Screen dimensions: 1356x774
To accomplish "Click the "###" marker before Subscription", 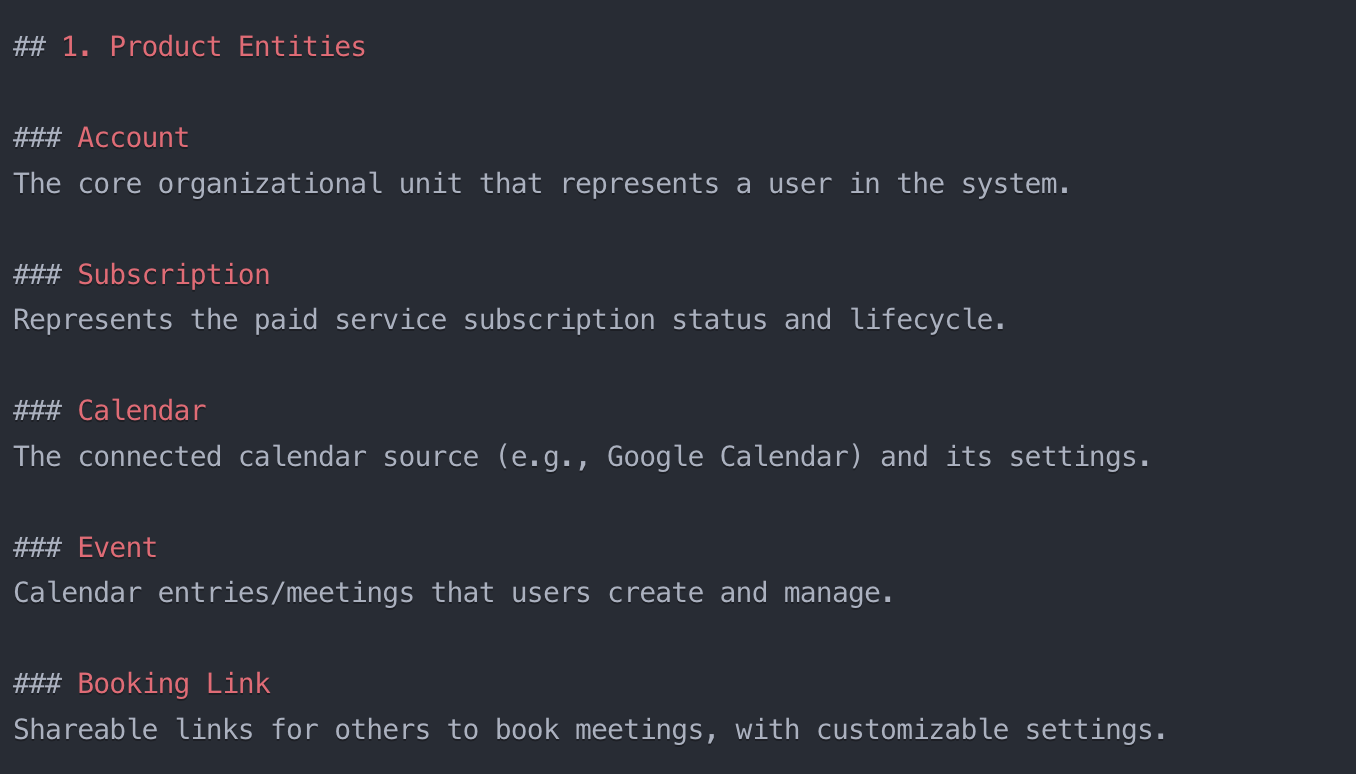I will (37, 275).
